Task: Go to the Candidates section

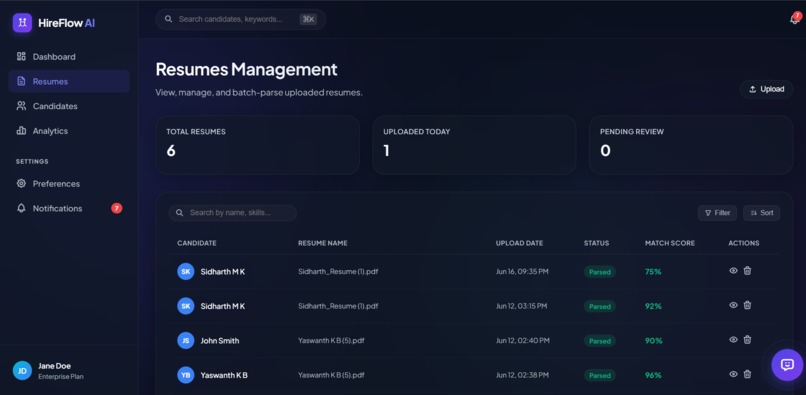Action: click(x=69, y=106)
